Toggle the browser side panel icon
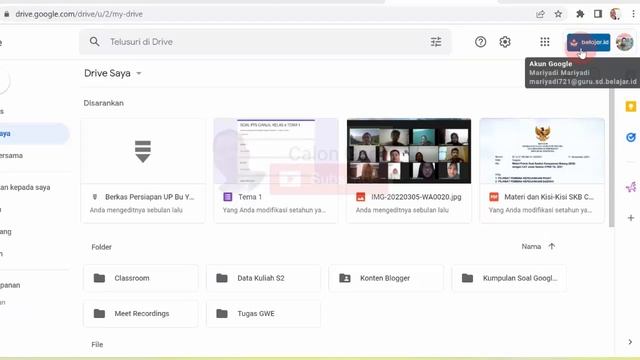Image resolution: width=640 pixels, height=360 pixels. tap(598, 14)
